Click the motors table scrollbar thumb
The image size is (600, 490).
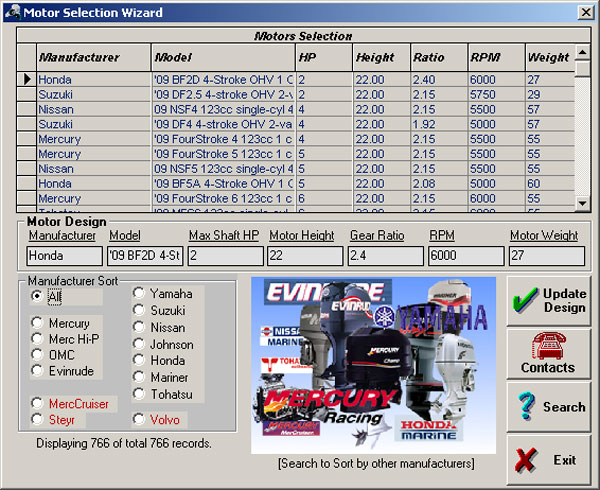582,68
